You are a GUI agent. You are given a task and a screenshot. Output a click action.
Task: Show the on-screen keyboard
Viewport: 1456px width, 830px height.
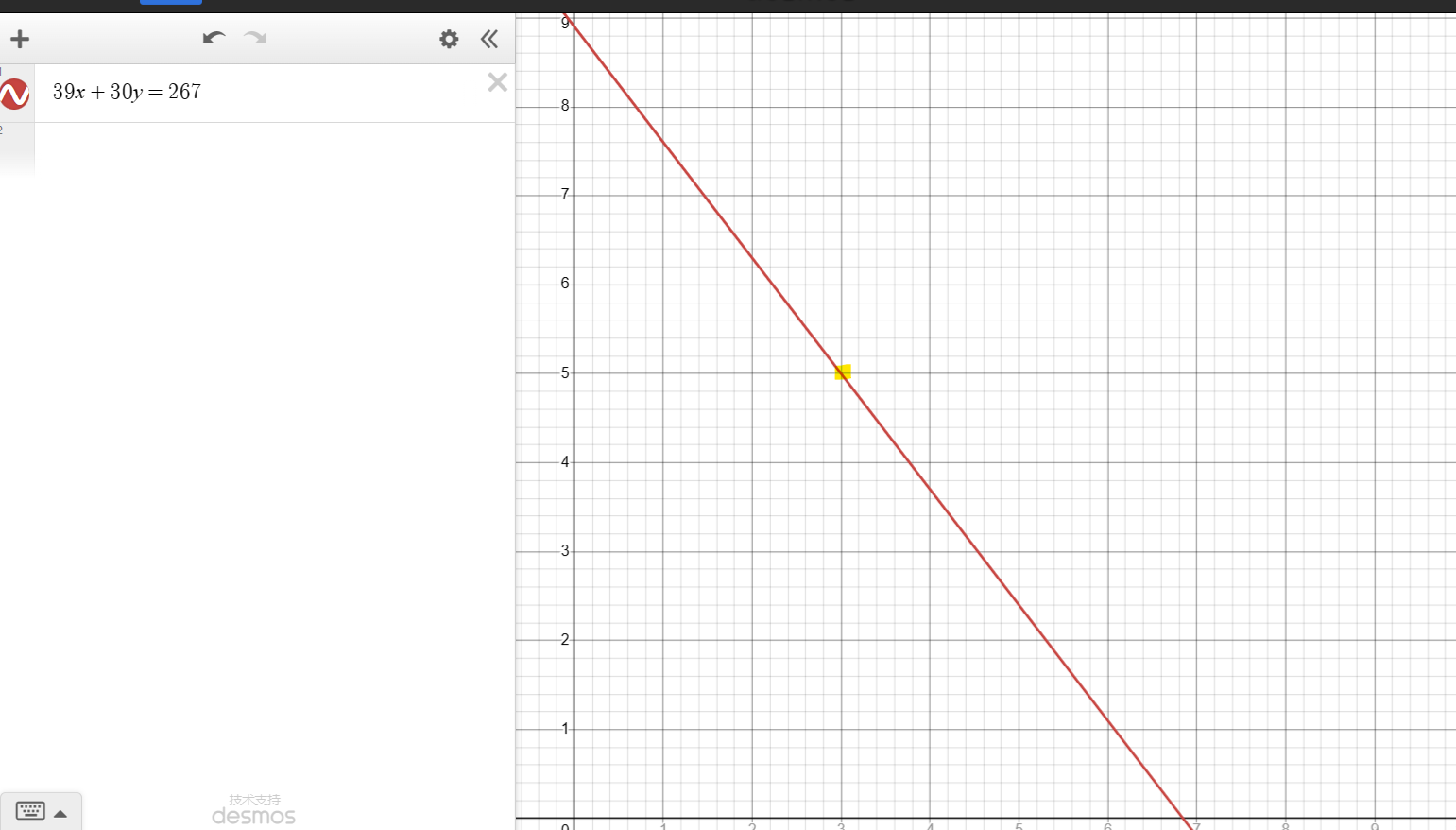(x=30, y=811)
